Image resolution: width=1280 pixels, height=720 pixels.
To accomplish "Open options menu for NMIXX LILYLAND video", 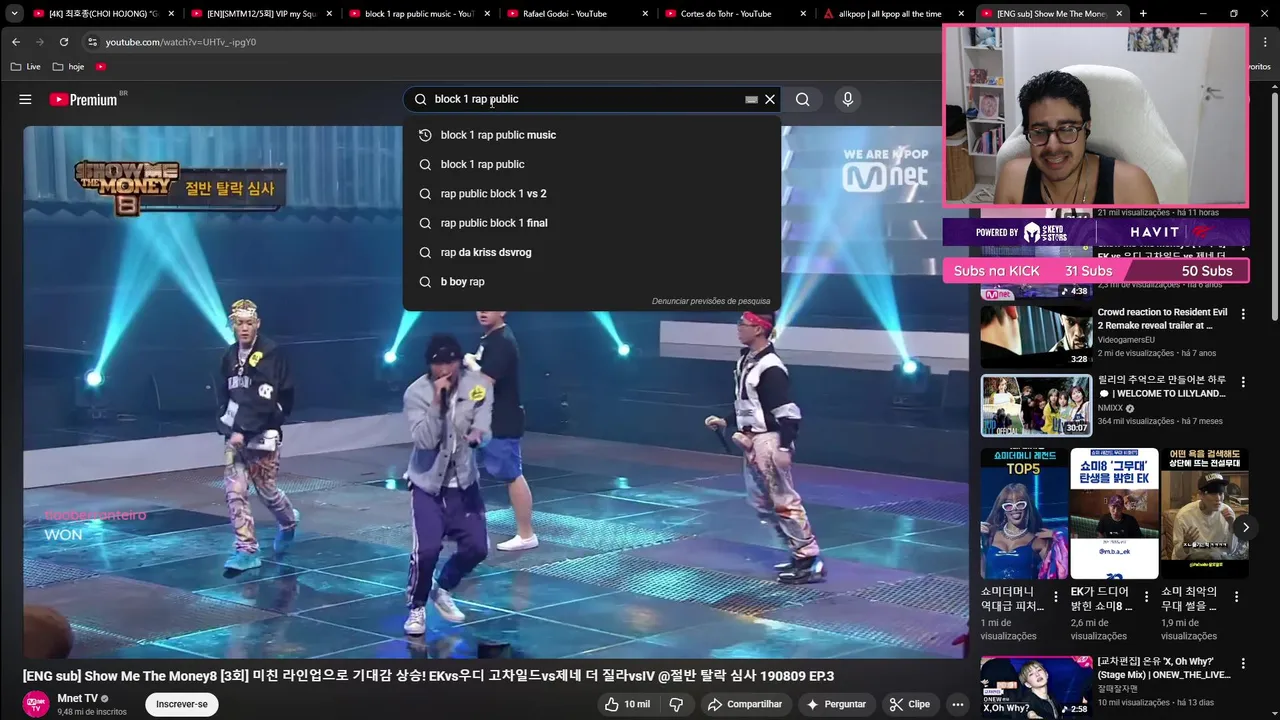I will pos(1243,382).
